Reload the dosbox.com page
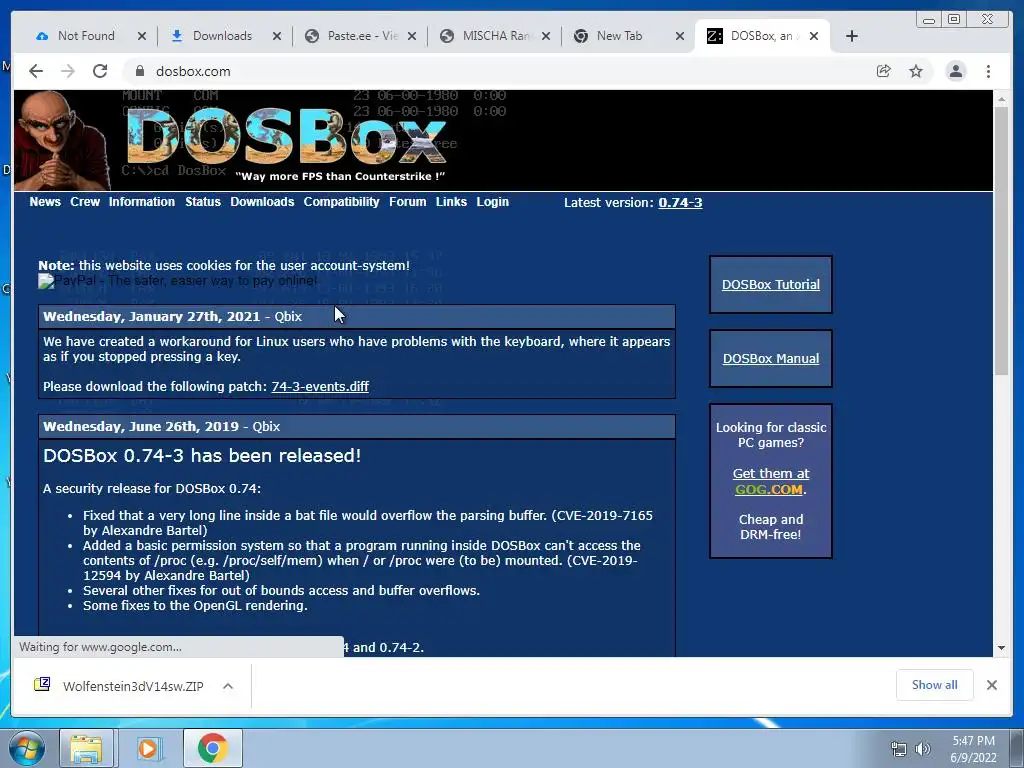 (x=100, y=71)
